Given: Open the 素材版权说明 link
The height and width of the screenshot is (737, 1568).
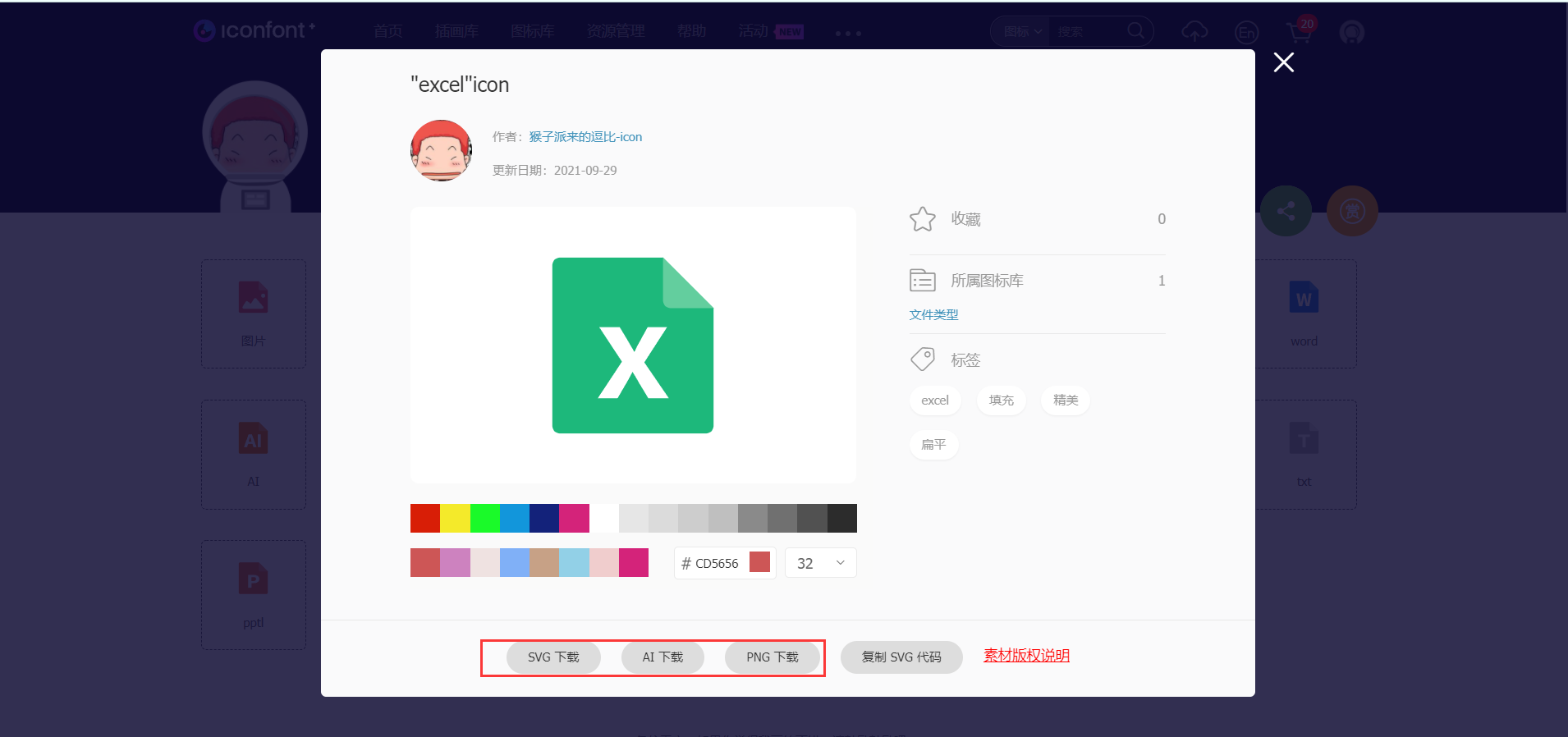Looking at the screenshot, I should tap(1026, 656).
